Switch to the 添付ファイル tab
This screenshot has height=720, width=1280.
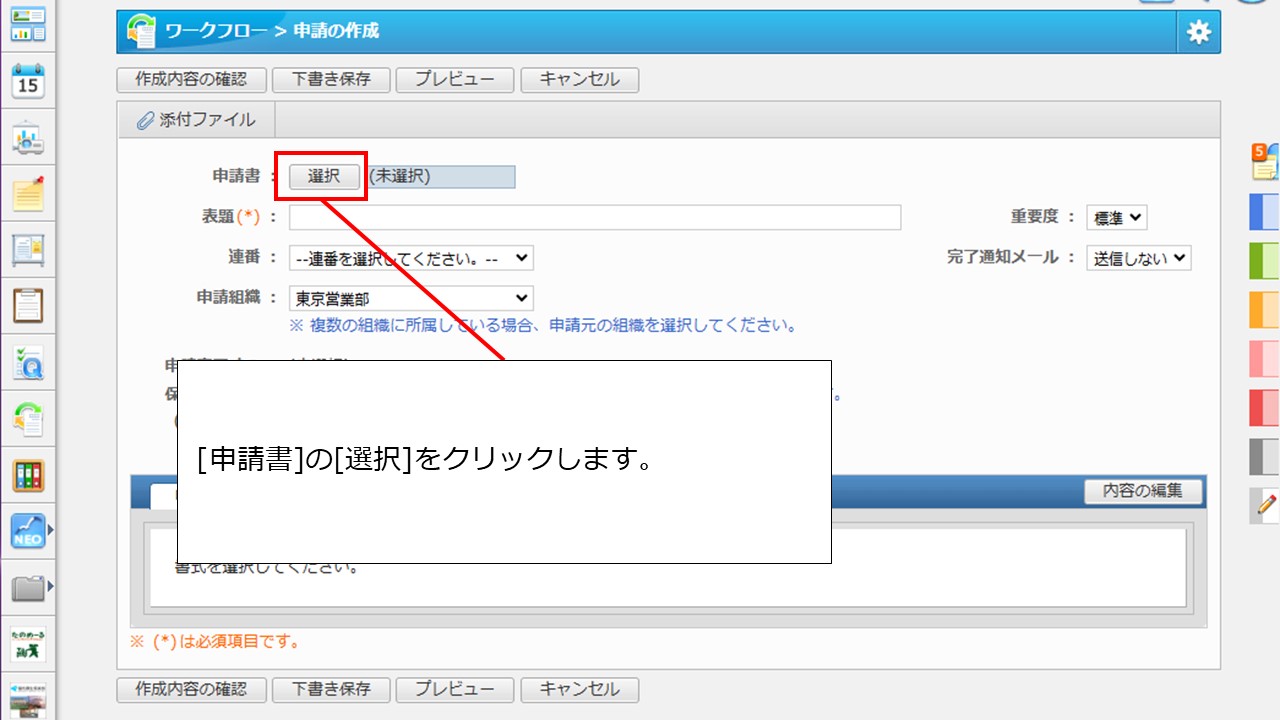coord(196,119)
